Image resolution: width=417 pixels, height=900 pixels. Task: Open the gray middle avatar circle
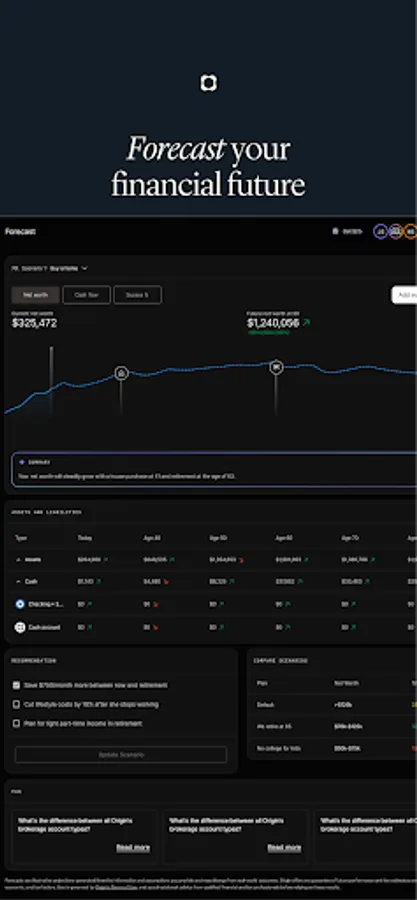point(395,231)
